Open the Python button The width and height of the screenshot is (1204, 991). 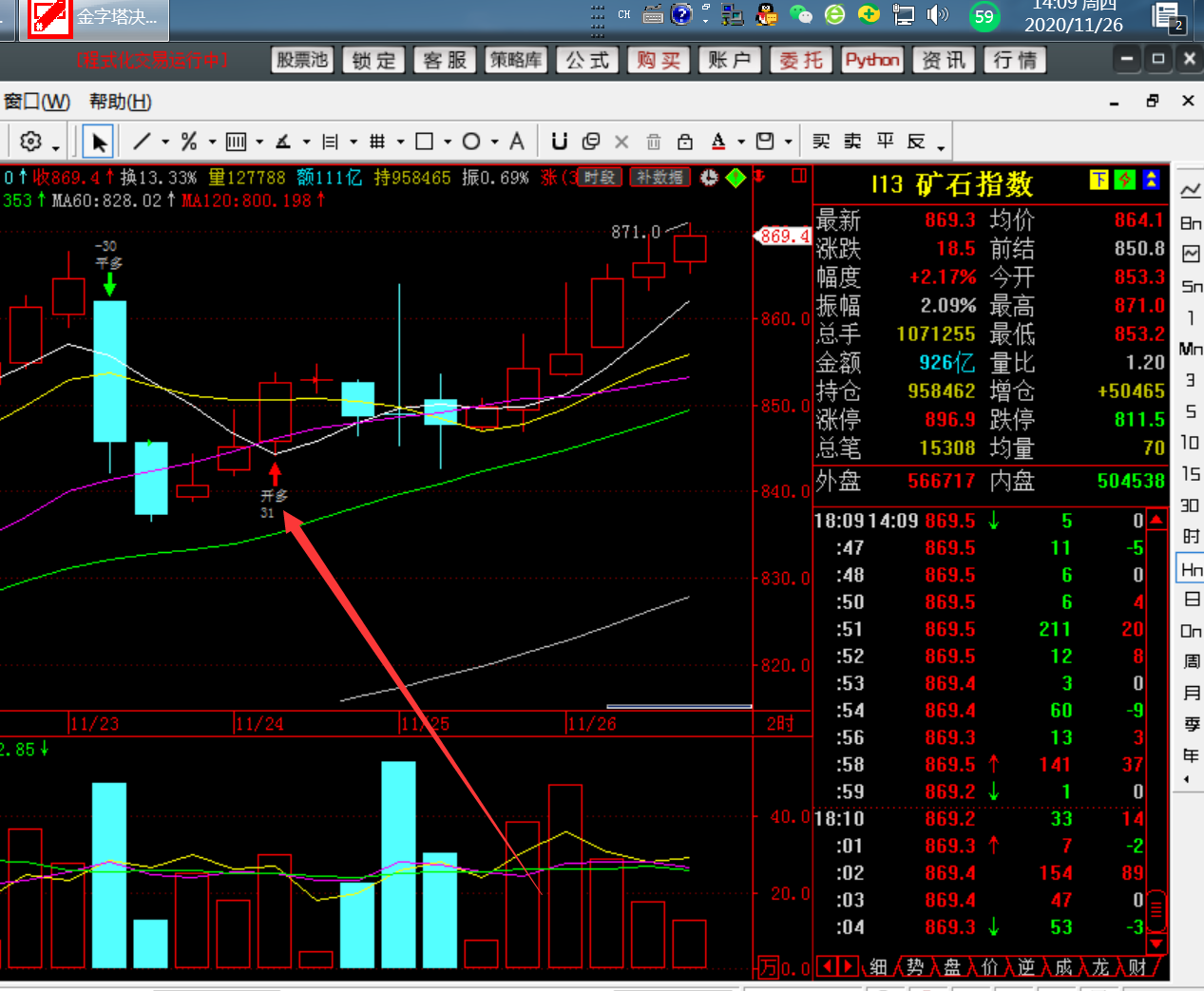(872, 60)
